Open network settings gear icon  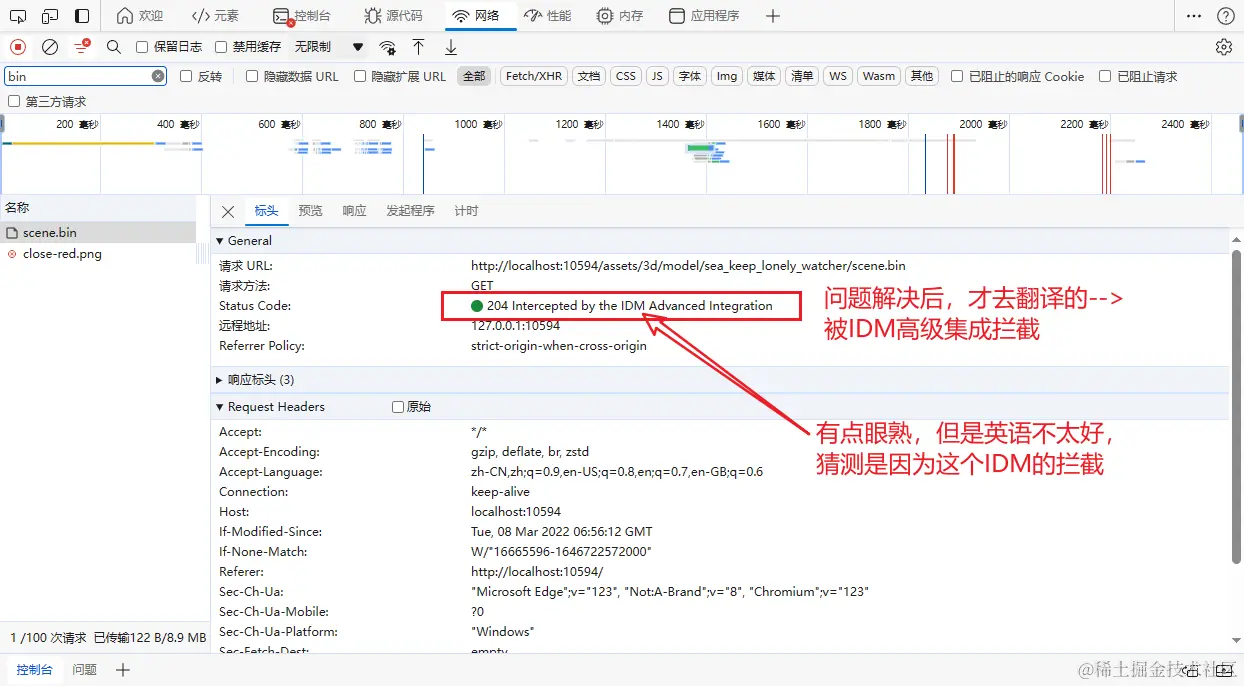[1224, 47]
